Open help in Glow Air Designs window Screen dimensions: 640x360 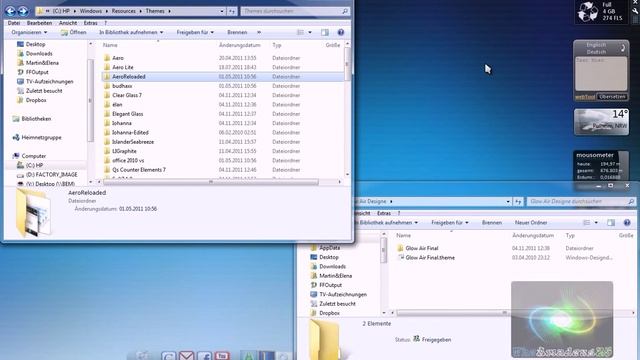click(627, 223)
